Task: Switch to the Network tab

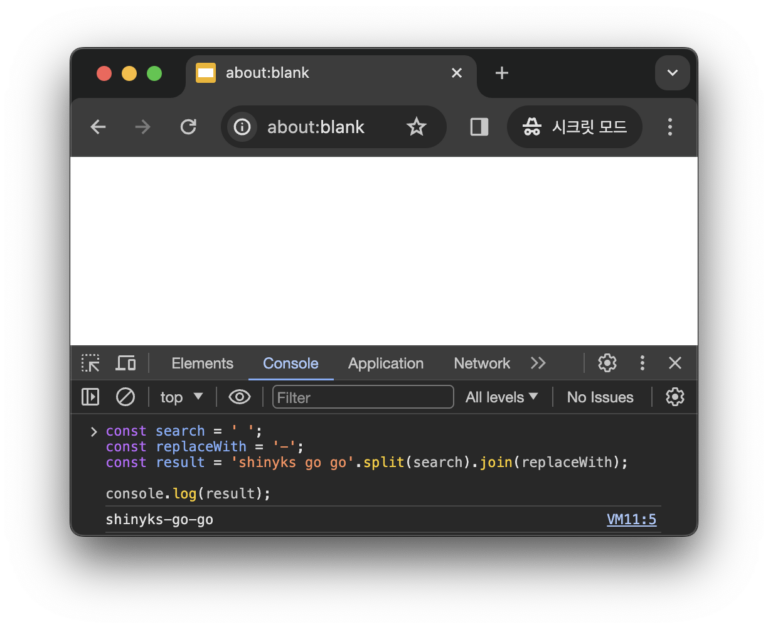Action: point(481,363)
